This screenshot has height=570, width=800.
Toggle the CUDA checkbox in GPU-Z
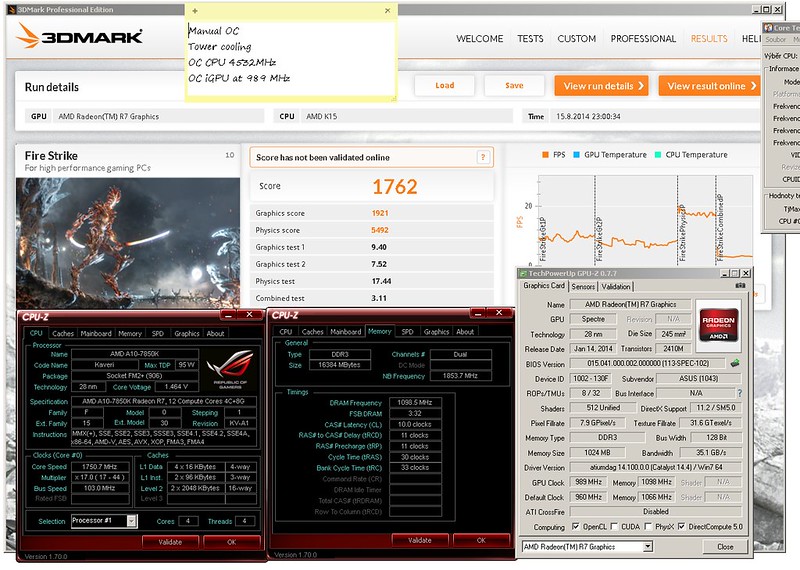(614, 526)
